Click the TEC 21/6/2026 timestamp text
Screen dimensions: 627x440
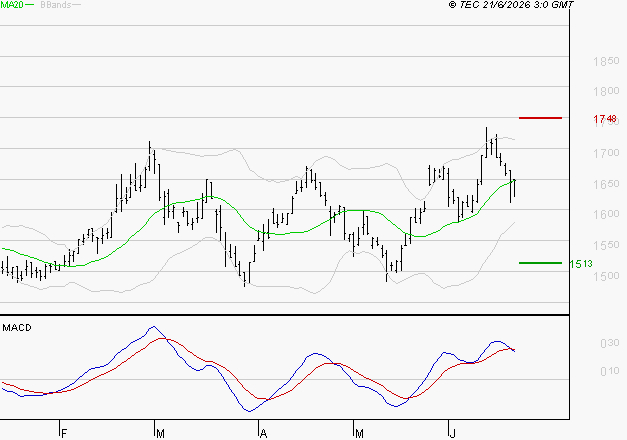pyautogui.click(x=511, y=5)
